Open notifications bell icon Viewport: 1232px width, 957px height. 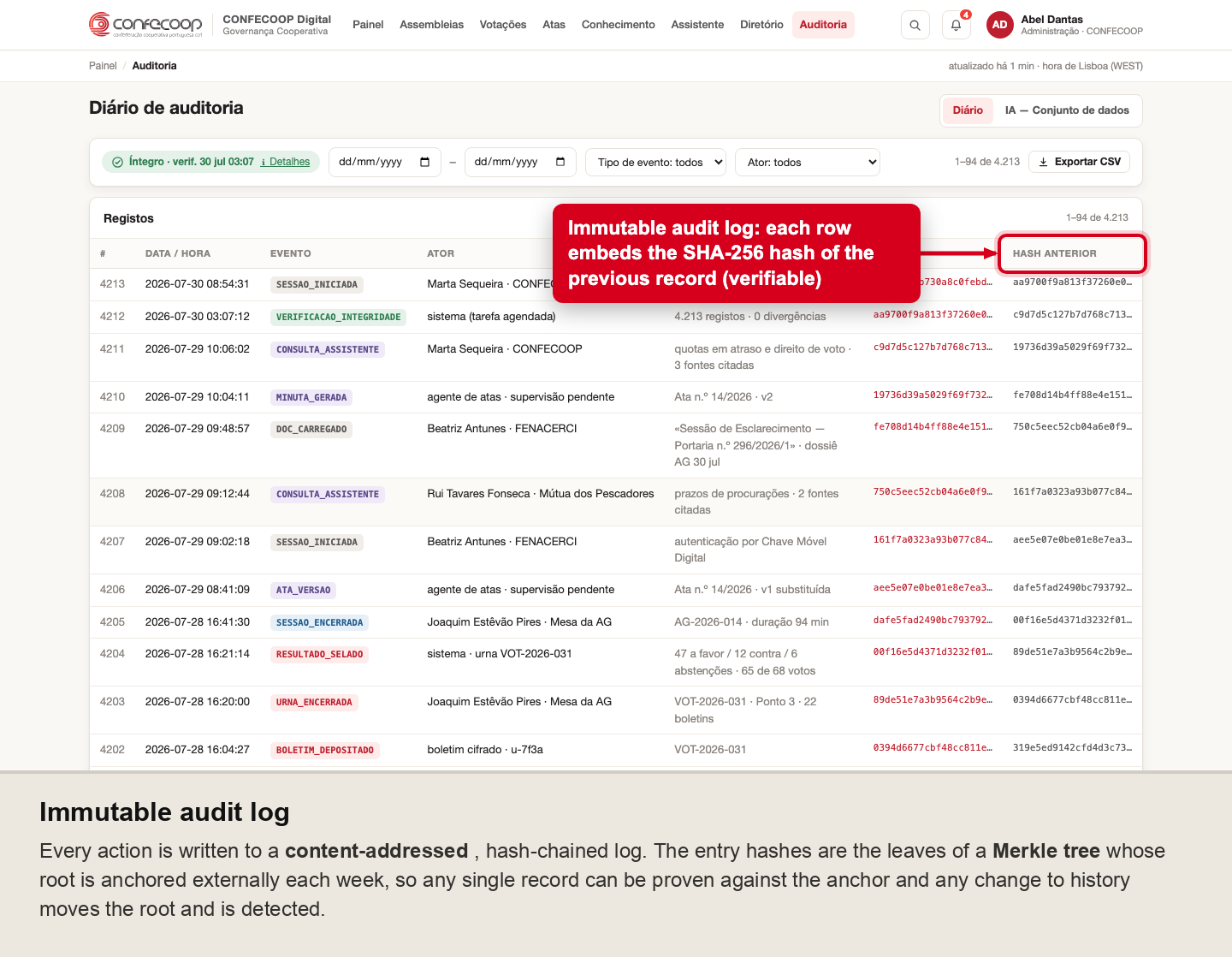click(956, 25)
